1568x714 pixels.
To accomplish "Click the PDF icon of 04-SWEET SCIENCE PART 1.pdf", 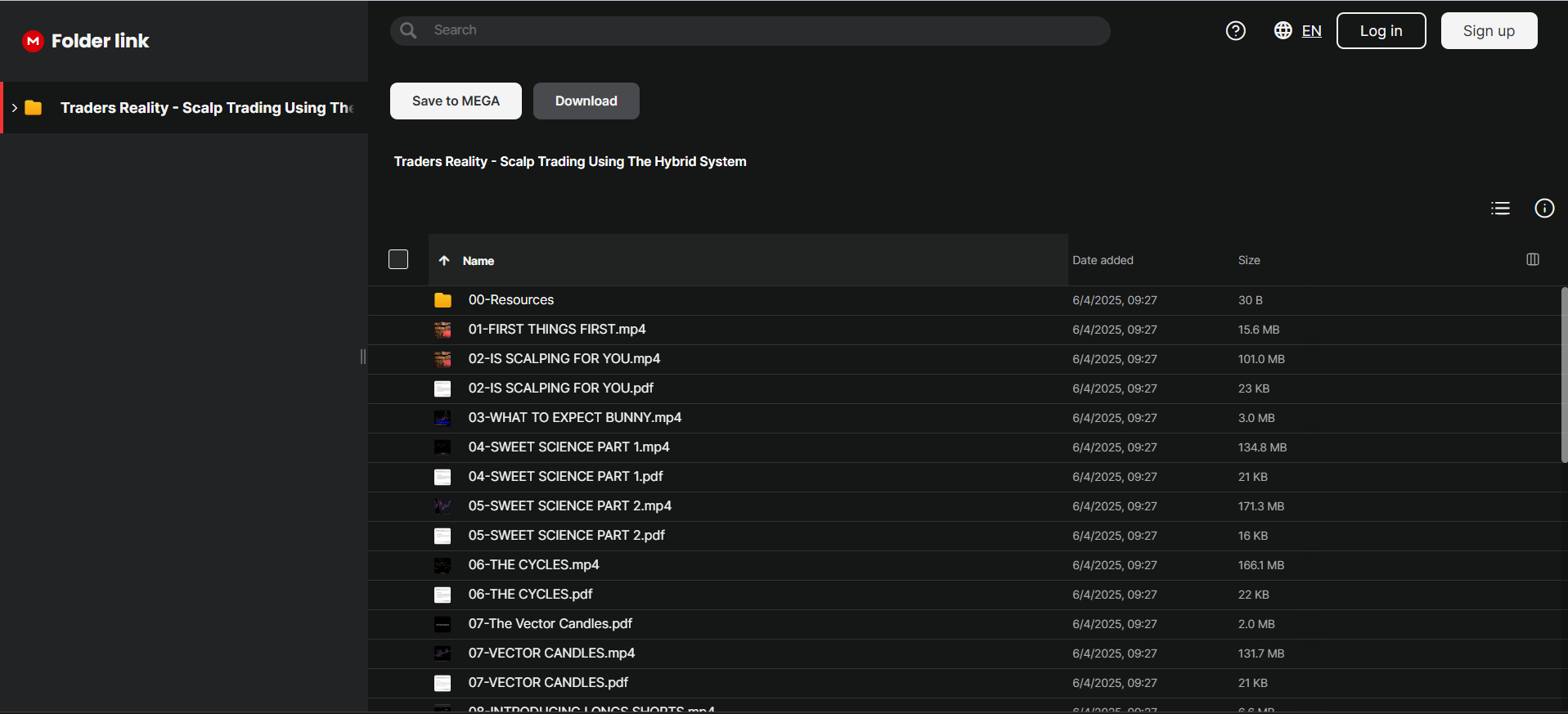I will coord(443,477).
